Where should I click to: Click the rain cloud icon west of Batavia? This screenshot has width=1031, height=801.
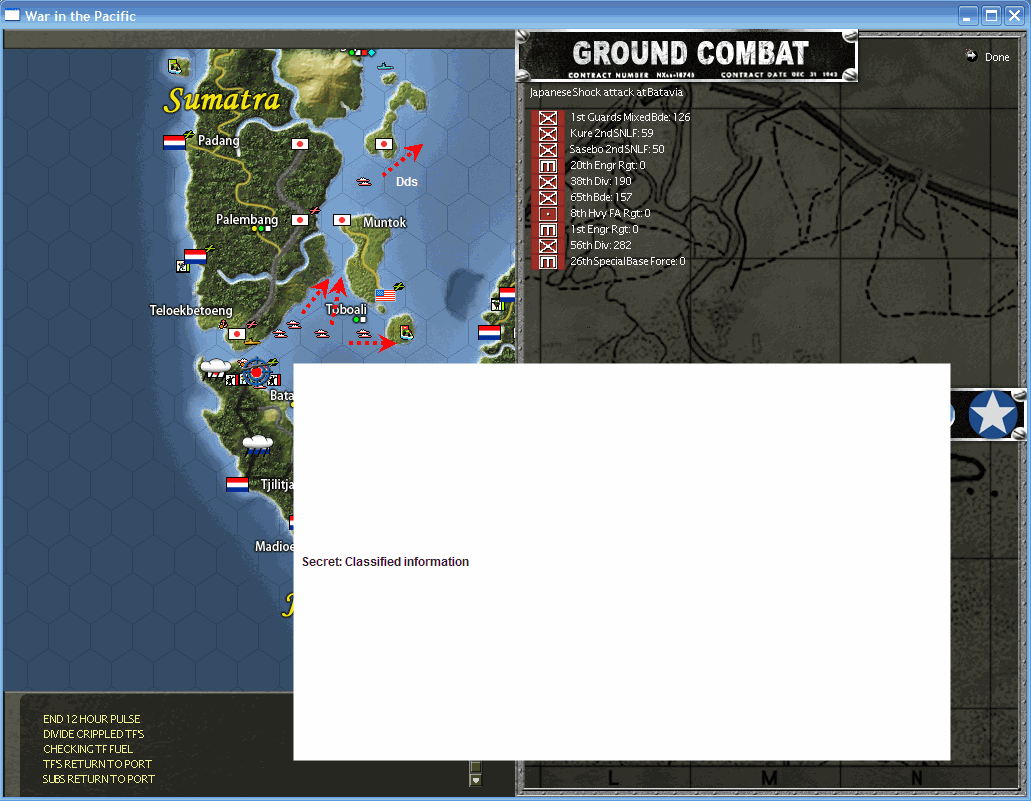click(216, 368)
